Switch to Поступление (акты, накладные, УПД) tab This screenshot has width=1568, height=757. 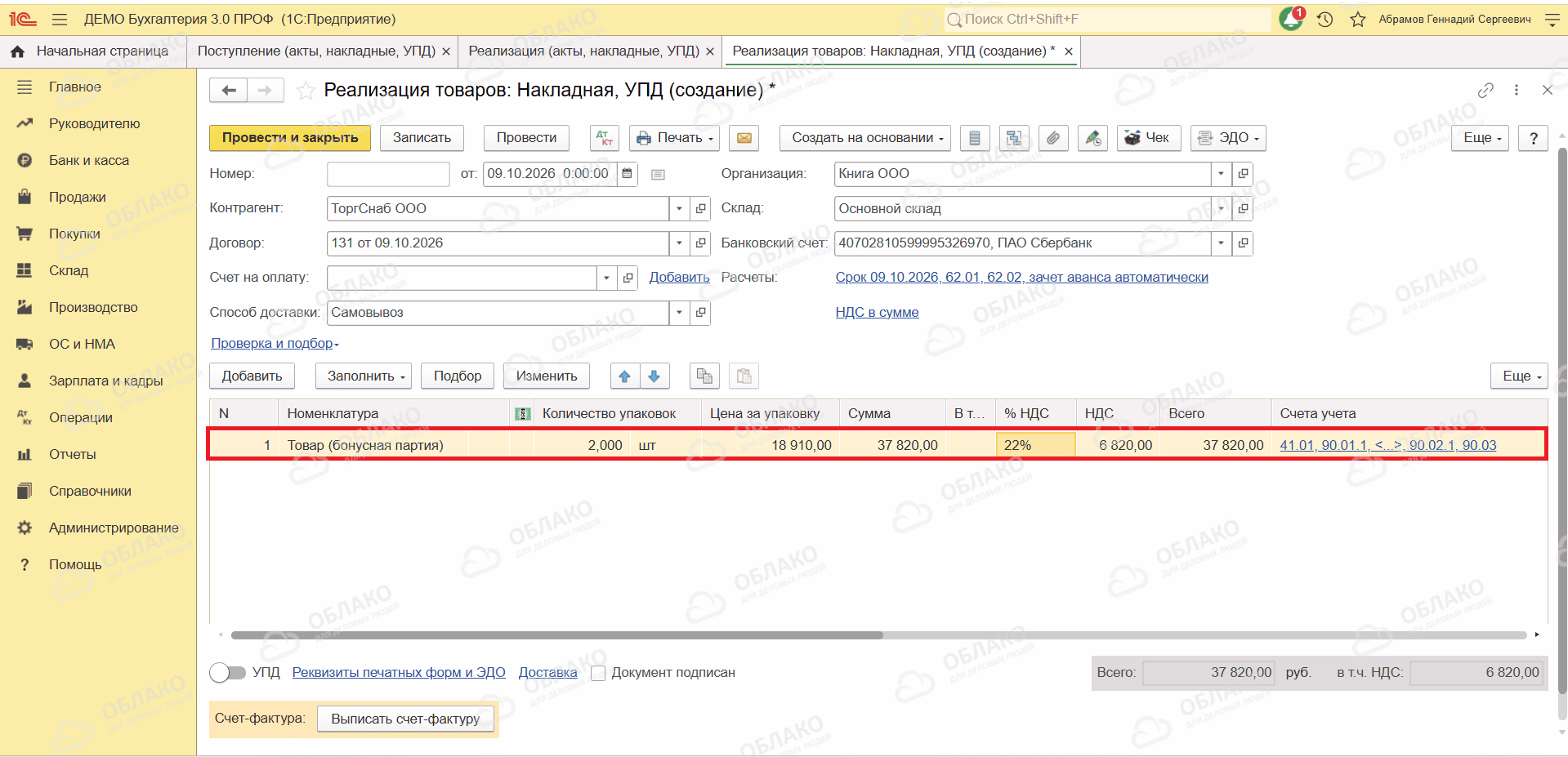pos(316,51)
